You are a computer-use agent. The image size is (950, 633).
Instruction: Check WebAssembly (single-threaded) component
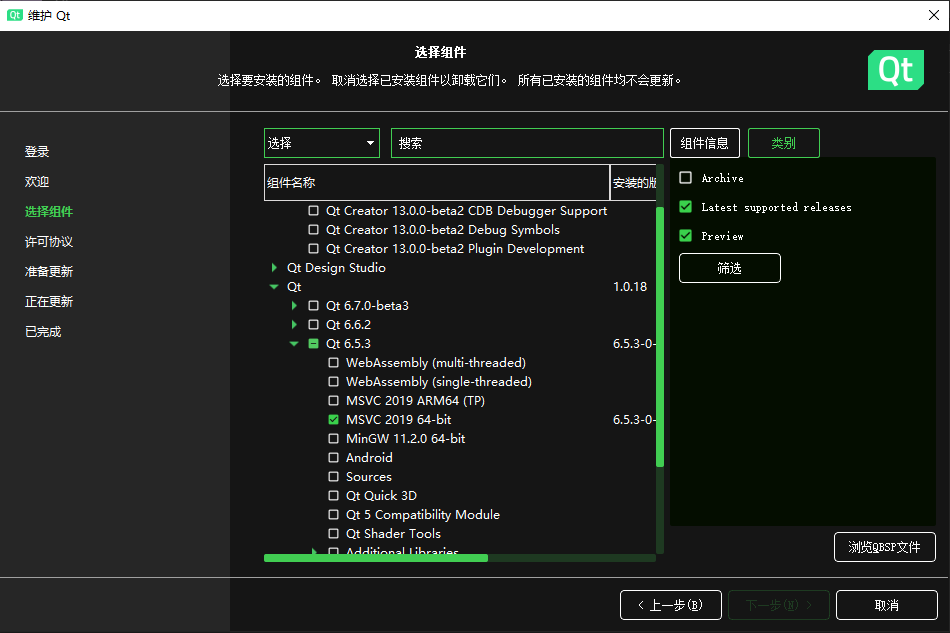pyautogui.click(x=333, y=382)
